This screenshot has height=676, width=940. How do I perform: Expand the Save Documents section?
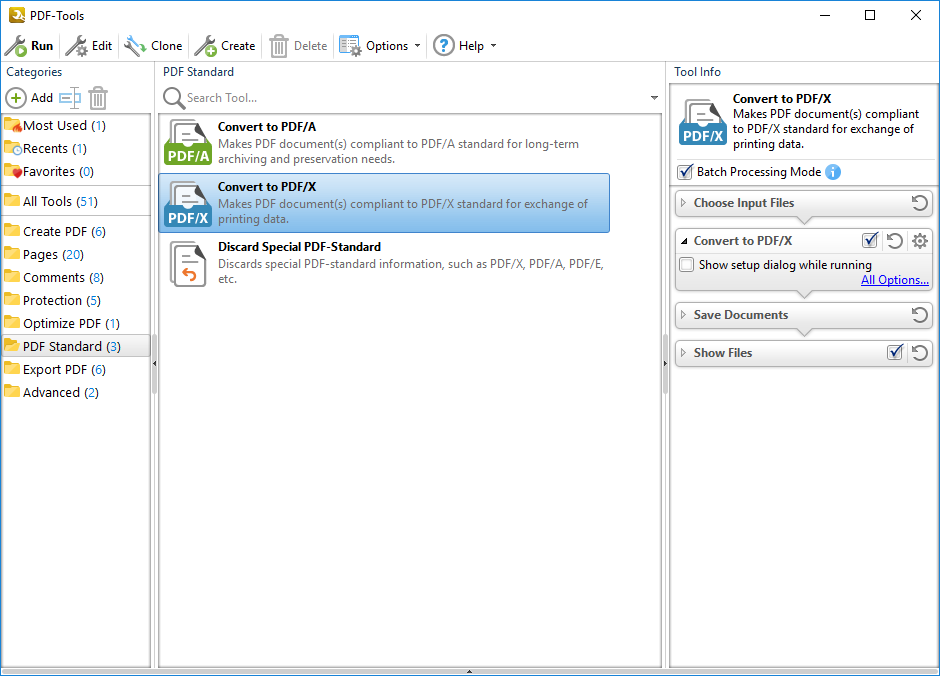(684, 315)
